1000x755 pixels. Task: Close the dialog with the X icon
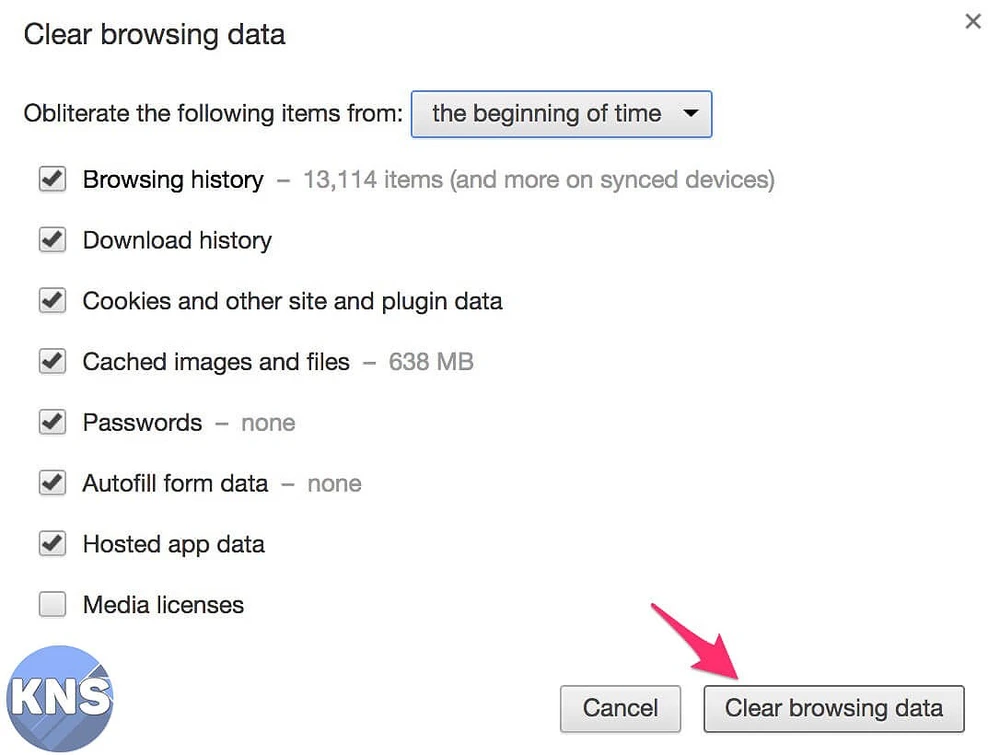tap(973, 21)
